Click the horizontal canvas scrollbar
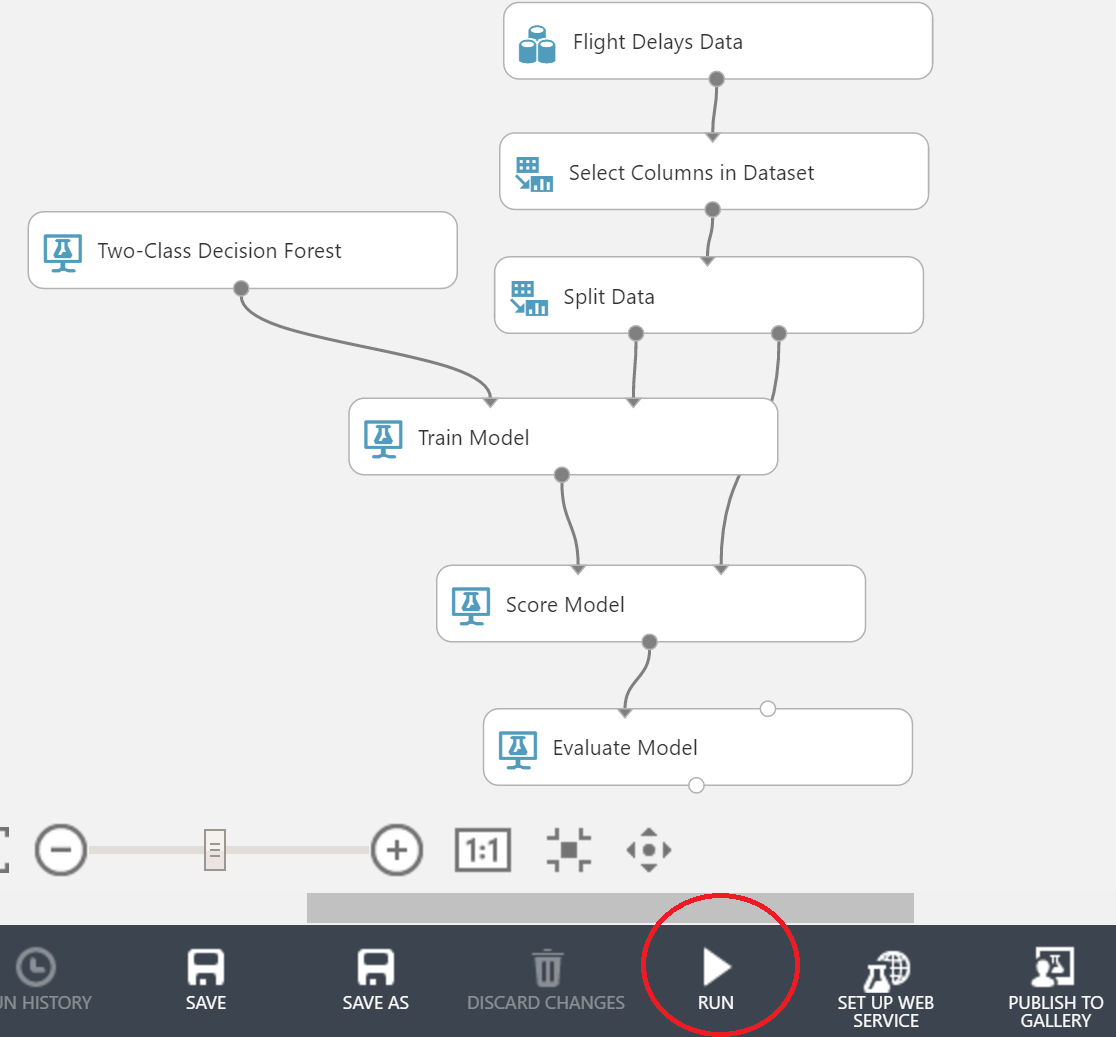Viewport: 1116px width, 1037px height. click(610, 908)
